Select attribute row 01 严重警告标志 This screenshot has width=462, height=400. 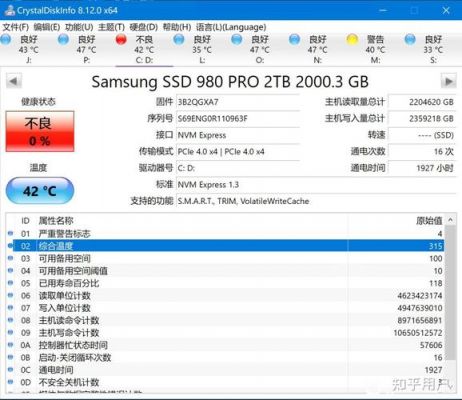[226, 234]
